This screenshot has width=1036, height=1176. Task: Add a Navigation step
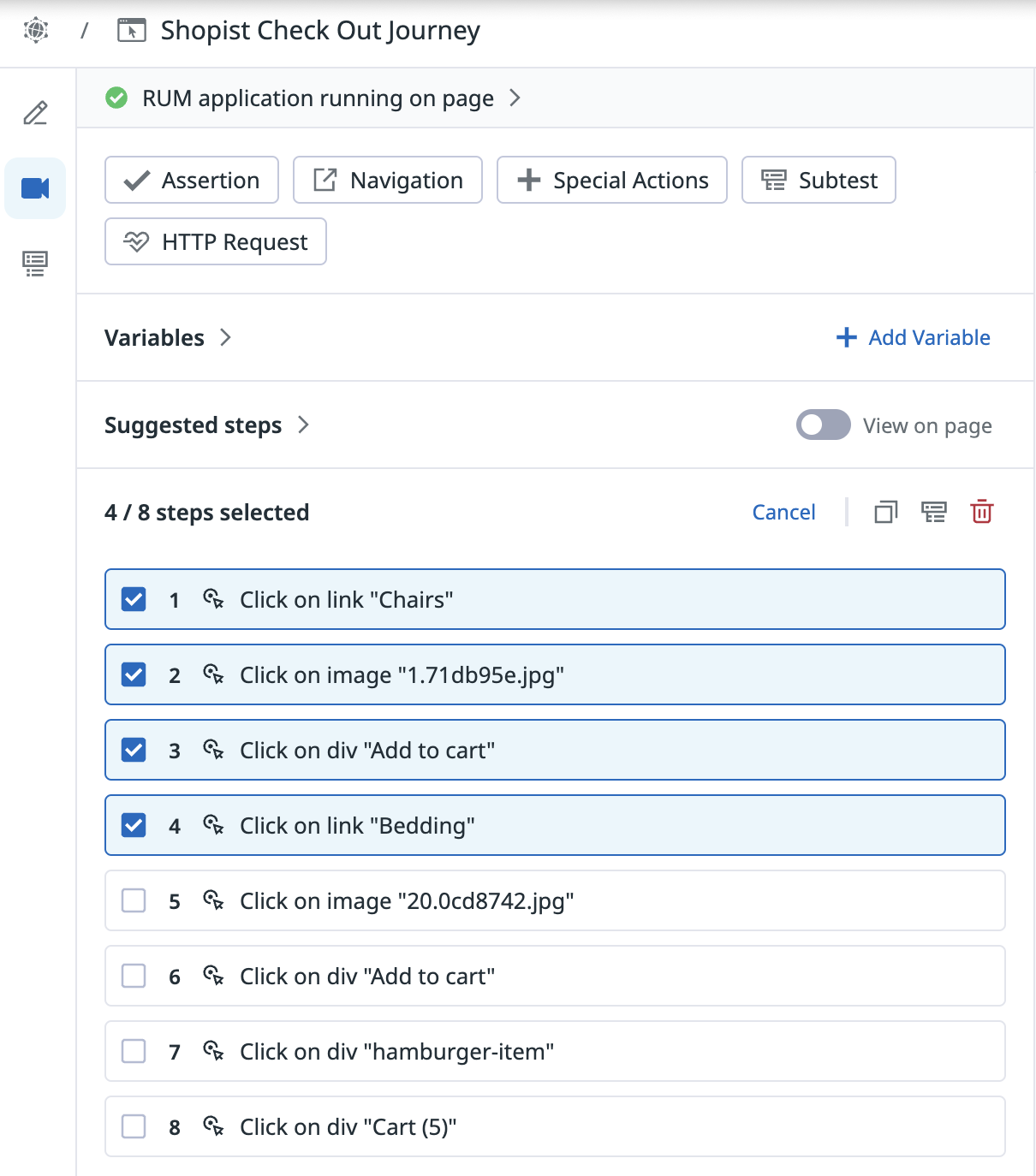(388, 180)
